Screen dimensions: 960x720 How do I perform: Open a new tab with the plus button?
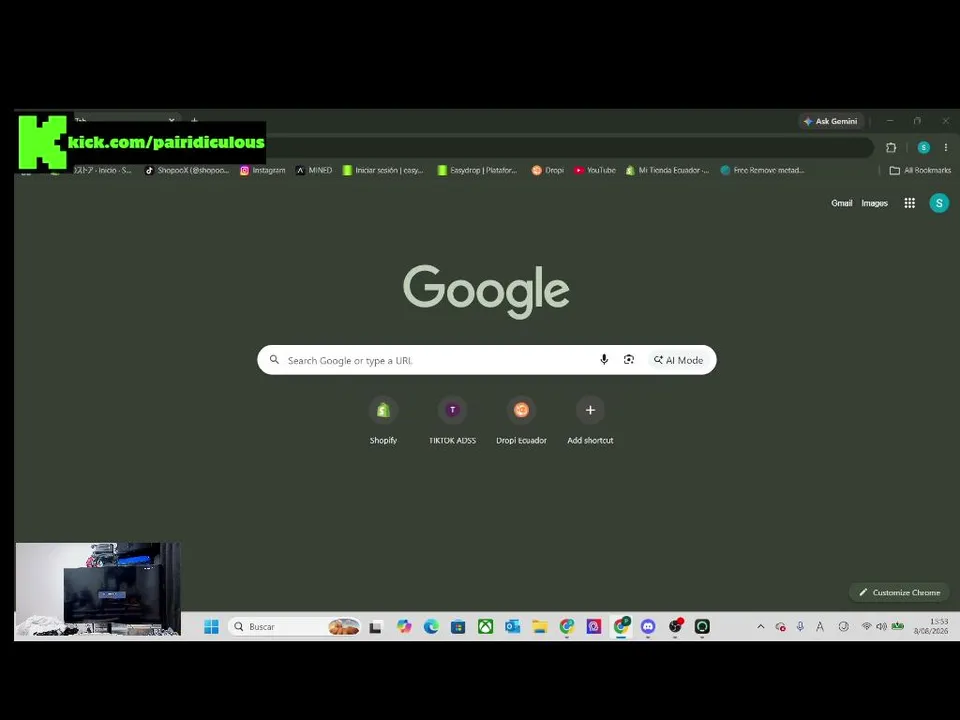click(195, 121)
